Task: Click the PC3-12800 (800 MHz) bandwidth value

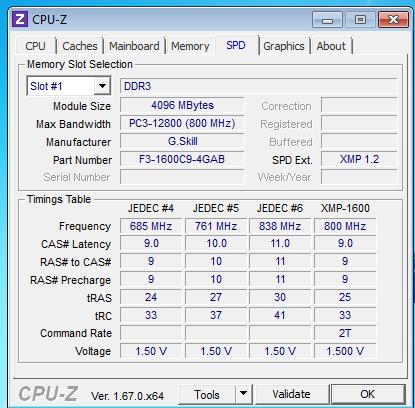Action: (x=182, y=123)
